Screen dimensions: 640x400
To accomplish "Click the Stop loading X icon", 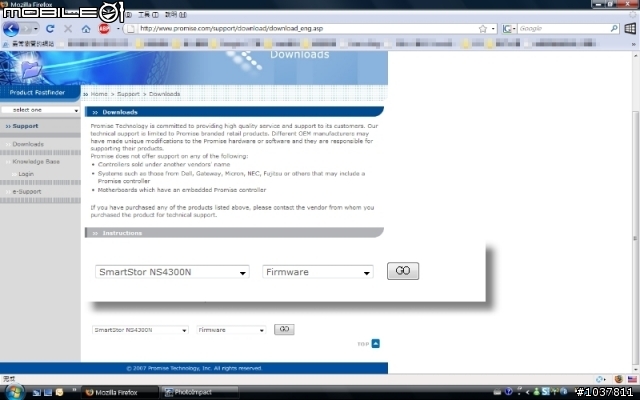I will point(68,29).
